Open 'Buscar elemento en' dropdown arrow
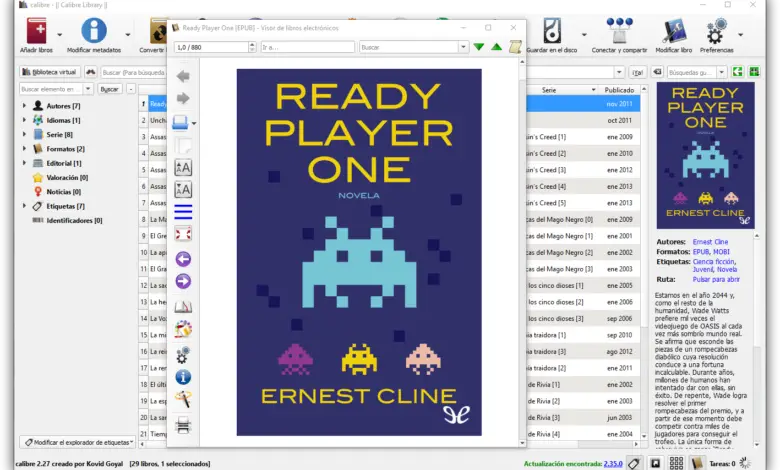The height and width of the screenshot is (470, 780). [x=88, y=89]
